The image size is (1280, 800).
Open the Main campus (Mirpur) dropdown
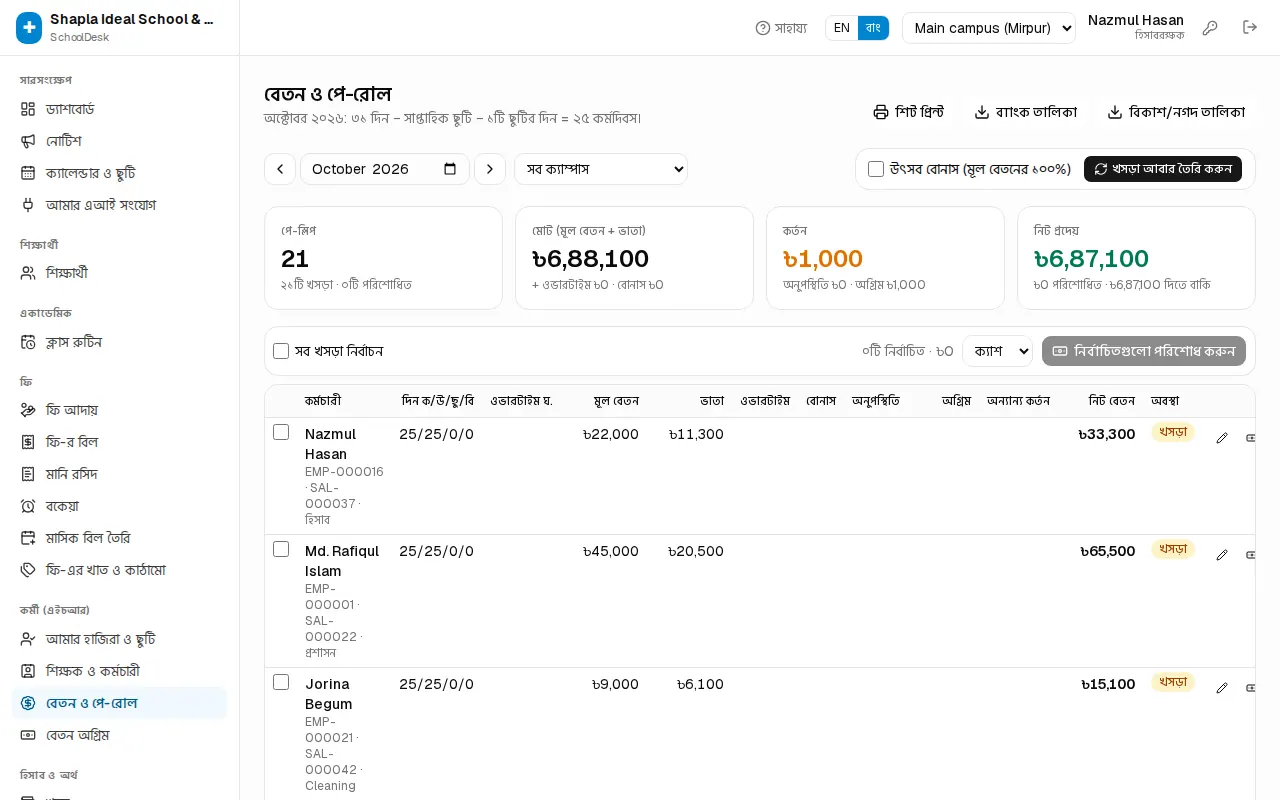coord(988,28)
